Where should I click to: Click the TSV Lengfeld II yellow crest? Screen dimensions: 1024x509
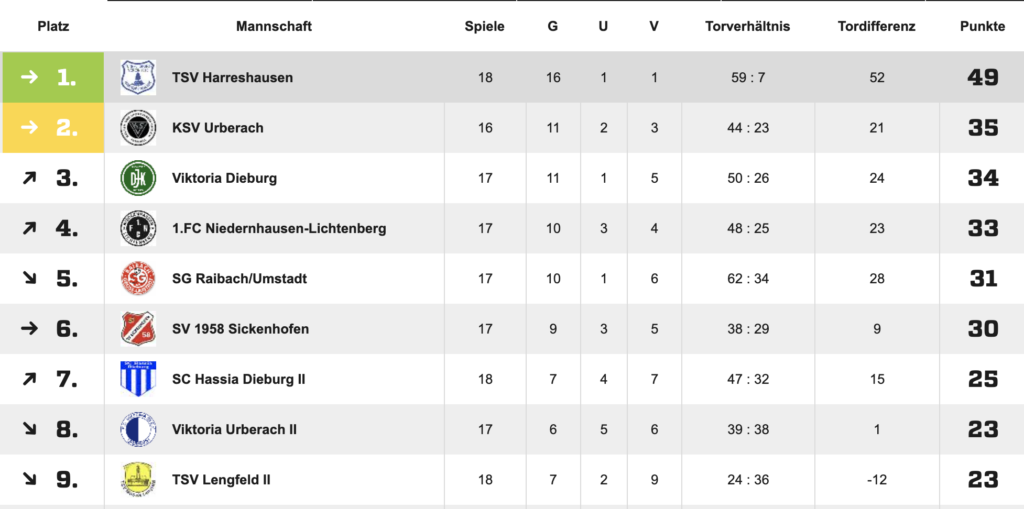[138, 480]
